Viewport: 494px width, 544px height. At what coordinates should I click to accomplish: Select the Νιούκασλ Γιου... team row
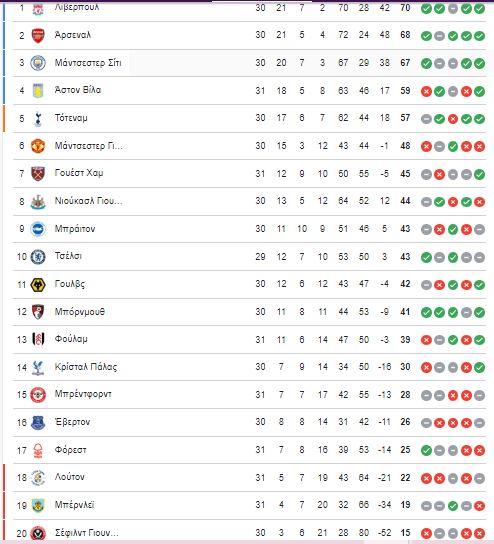tap(249, 201)
